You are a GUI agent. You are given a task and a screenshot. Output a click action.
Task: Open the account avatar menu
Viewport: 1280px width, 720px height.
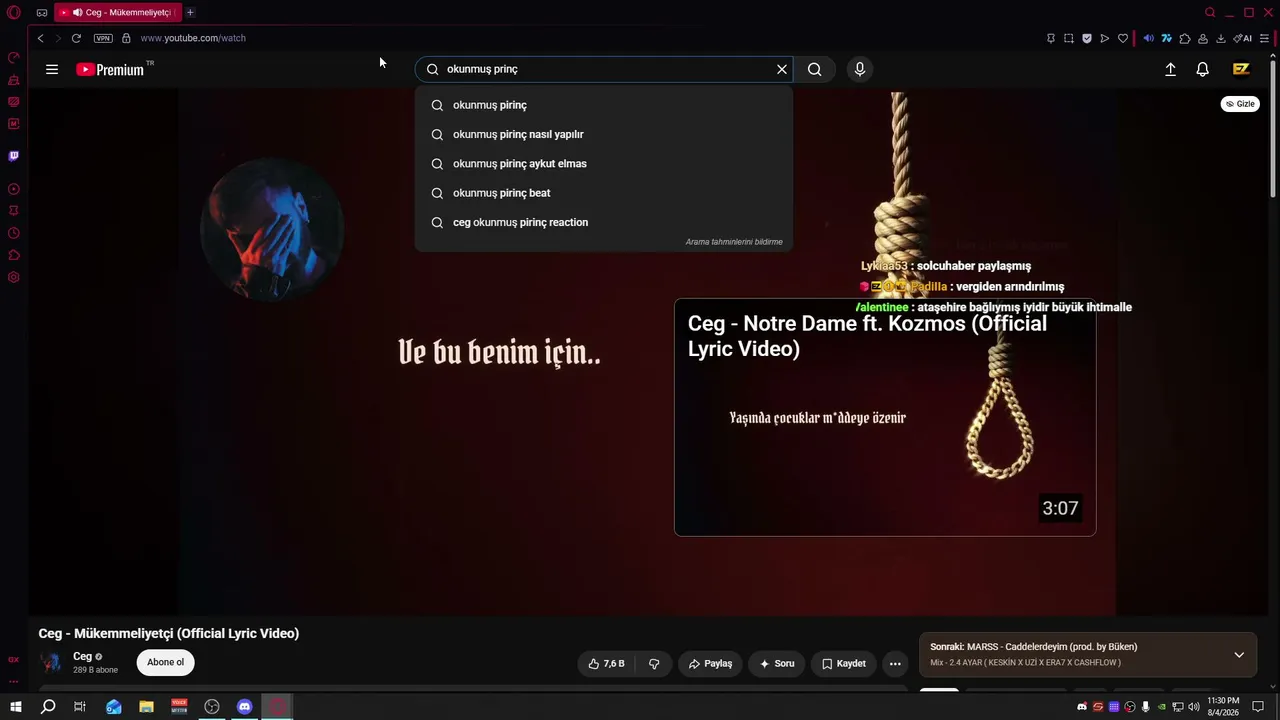click(x=1241, y=69)
